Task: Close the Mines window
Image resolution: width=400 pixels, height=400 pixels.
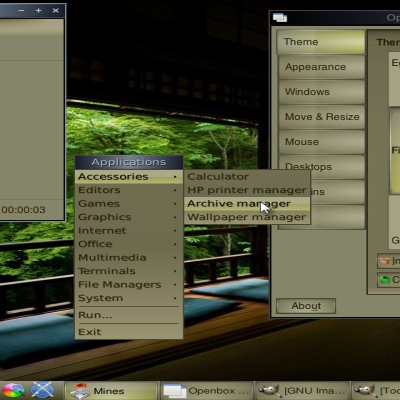Action: 56,11
